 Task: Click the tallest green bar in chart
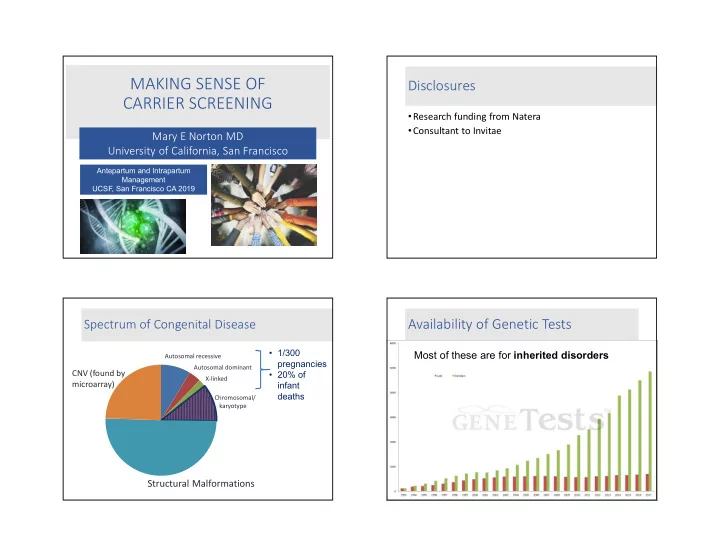tap(650, 431)
